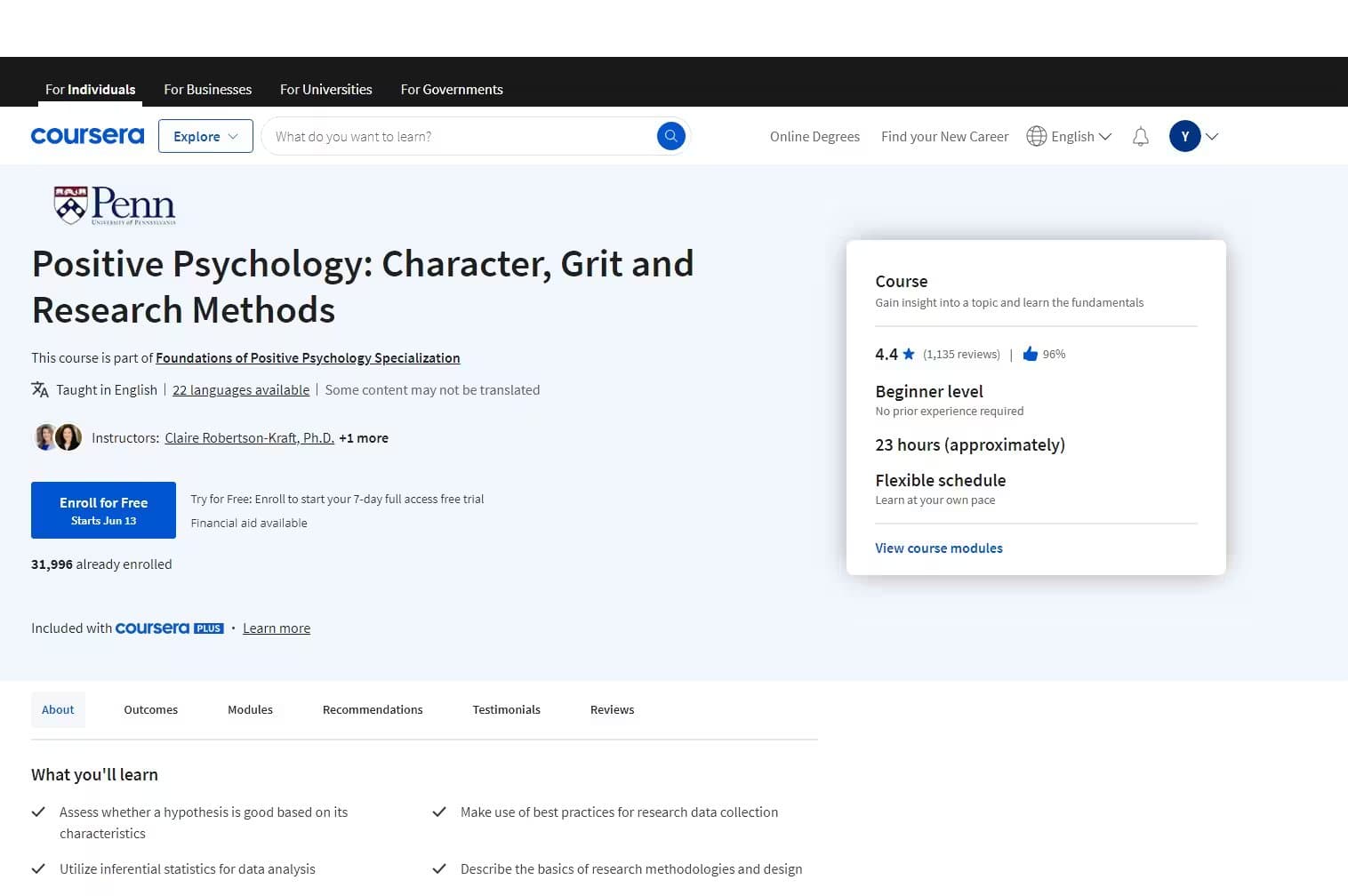Jump to the Outcomes tab
The height and width of the screenshot is (896, 1348).
pos(150,709)
